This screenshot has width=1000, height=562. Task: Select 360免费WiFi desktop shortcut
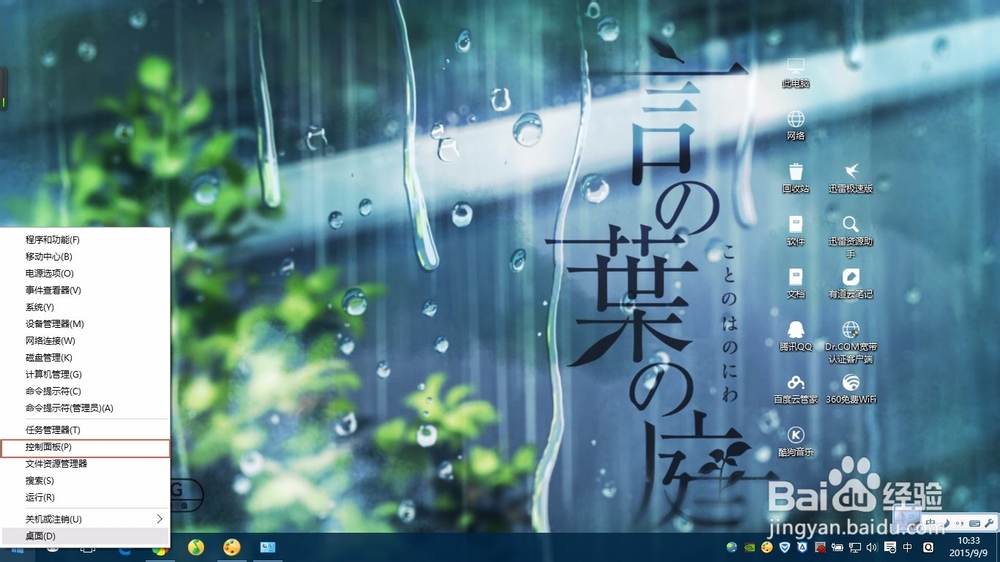point(850,389)
